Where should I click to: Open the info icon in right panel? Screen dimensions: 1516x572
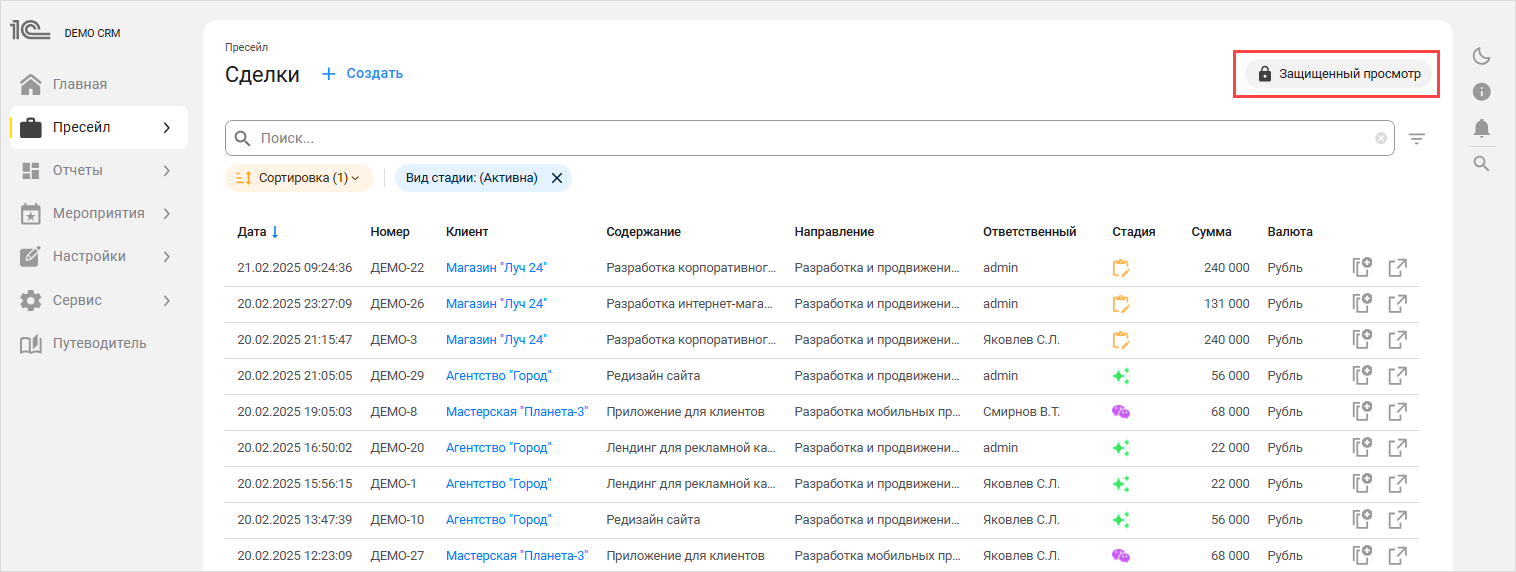(x=1482, y=92)
